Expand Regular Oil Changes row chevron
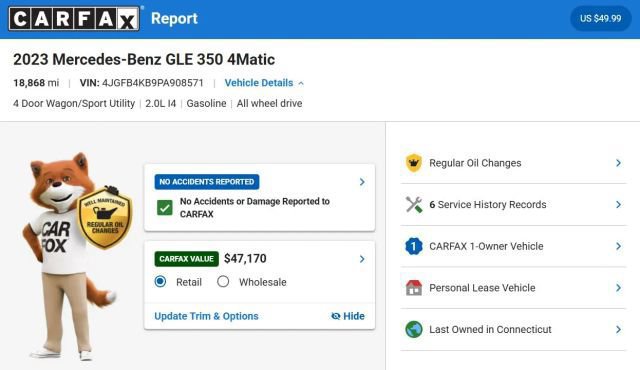640x370 pixels. 618,163
